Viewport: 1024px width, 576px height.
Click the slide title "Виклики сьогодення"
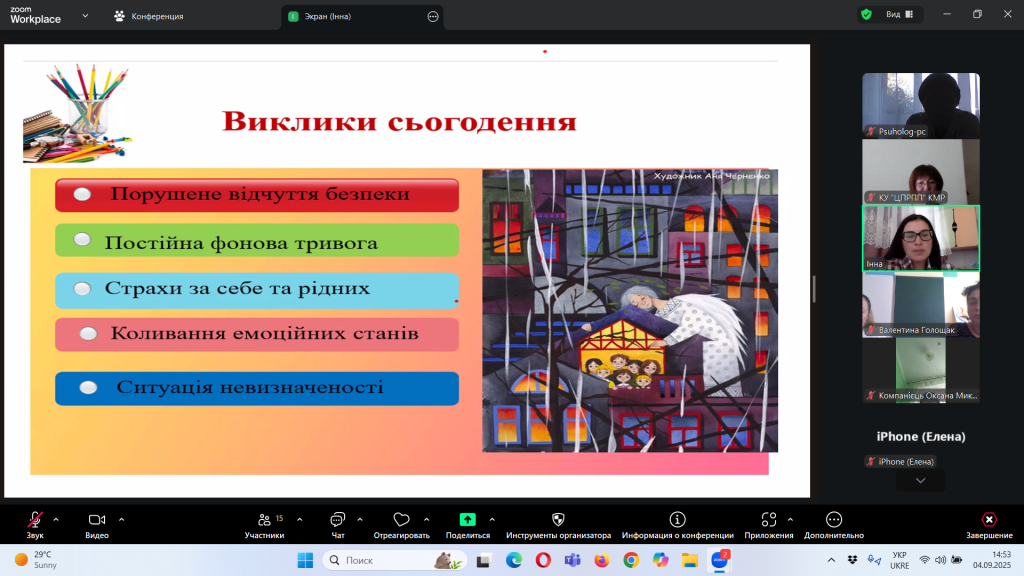(399, 121)
